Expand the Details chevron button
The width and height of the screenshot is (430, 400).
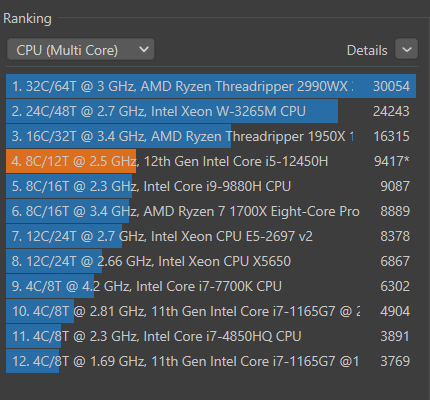(x=406, y=49)
